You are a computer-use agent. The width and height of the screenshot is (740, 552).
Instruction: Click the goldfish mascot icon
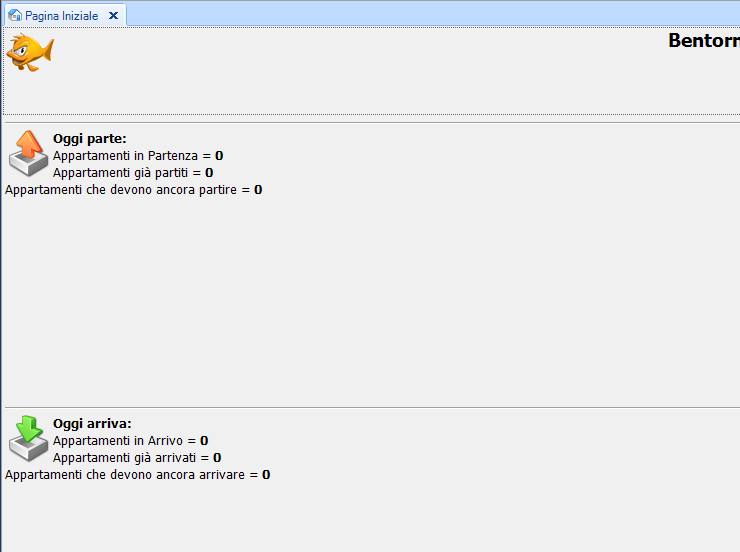pyautogui.click(x=30, y=51)
